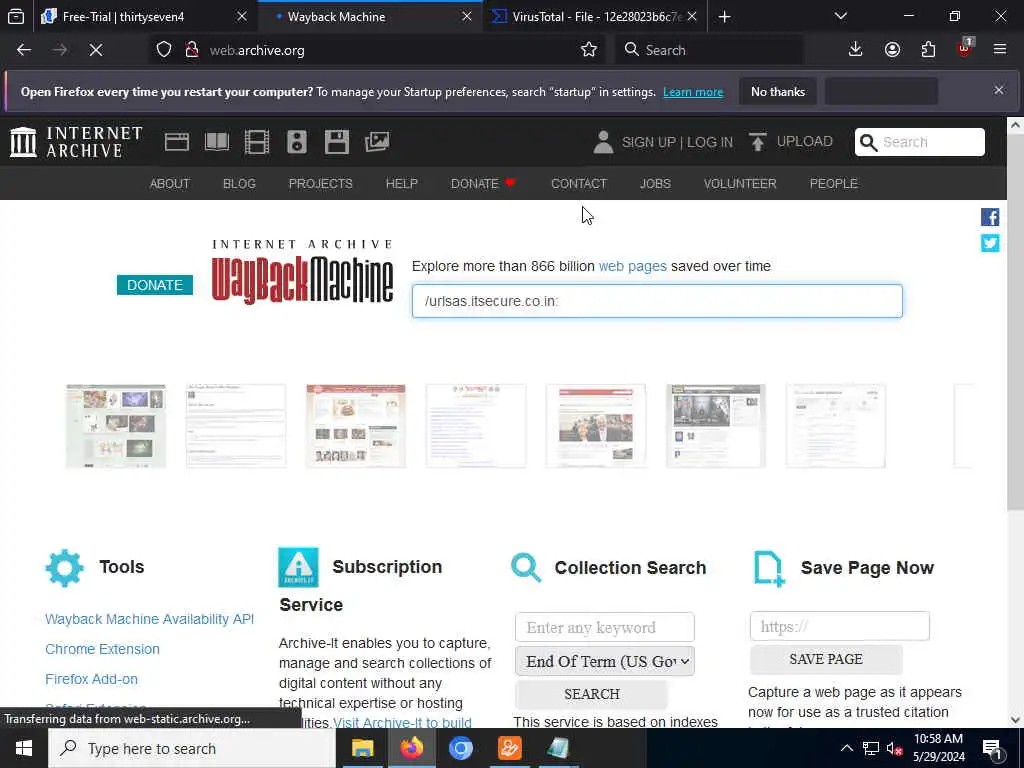Image resolution: width=1024 pixels, height=768 pixels.
Task: Click No thanks on startup prompt
Action: [778, 91]
